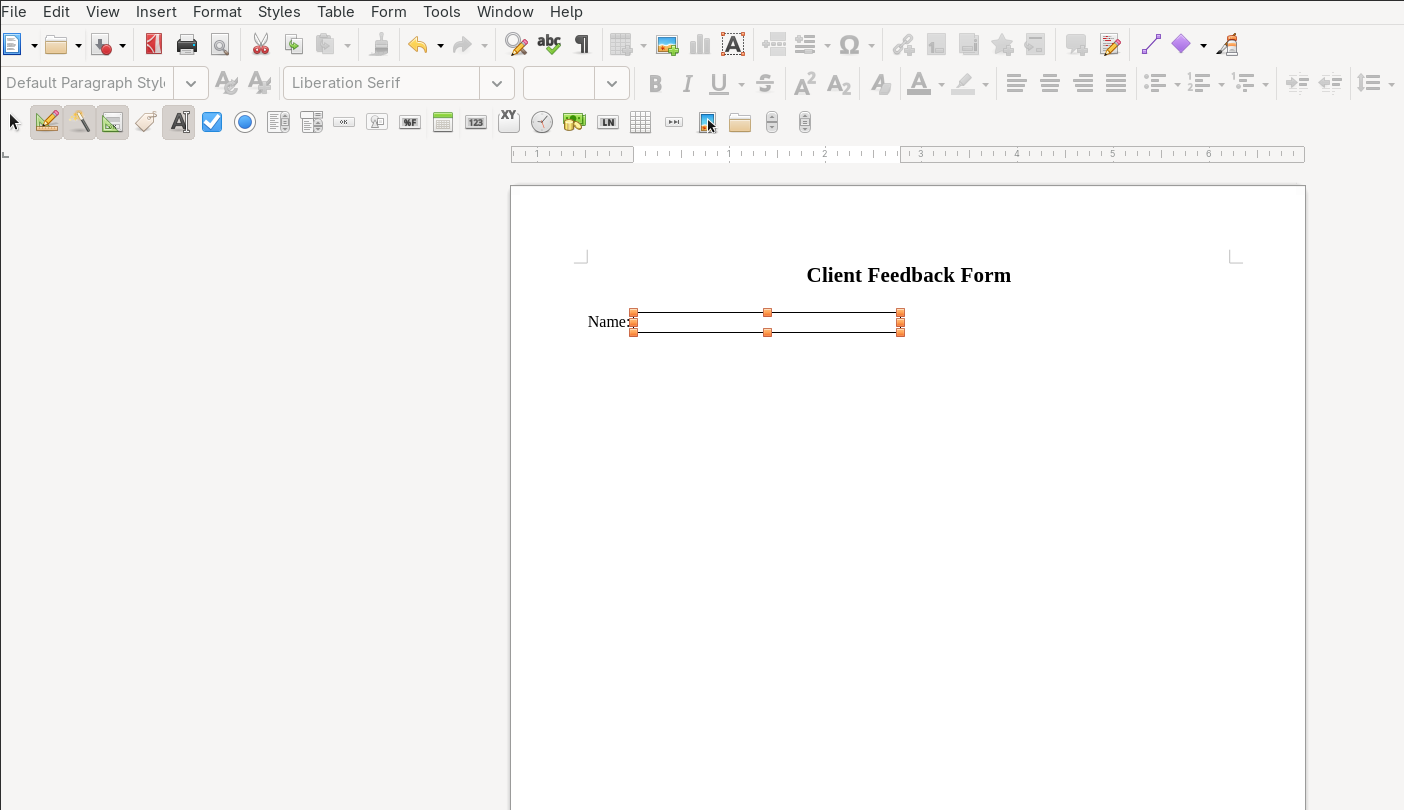The image size is (1404, 810).
Task: Open the Insert menu
Action: click(156, 12)
